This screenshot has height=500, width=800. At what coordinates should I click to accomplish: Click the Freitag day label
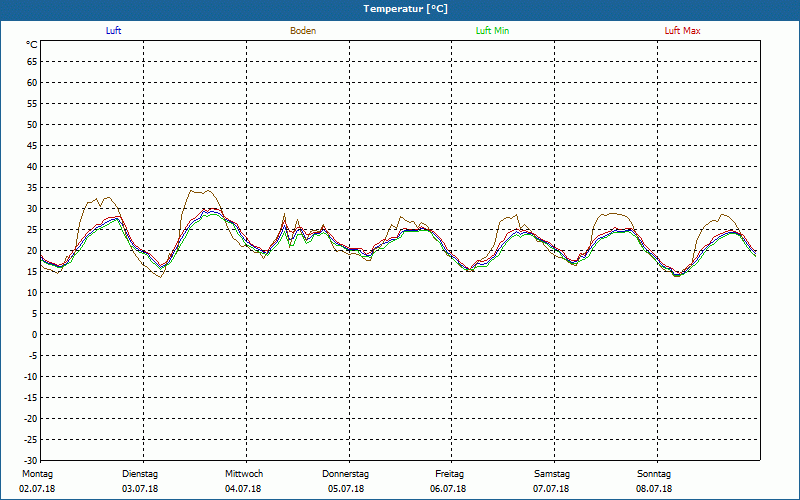coord(449,474)
